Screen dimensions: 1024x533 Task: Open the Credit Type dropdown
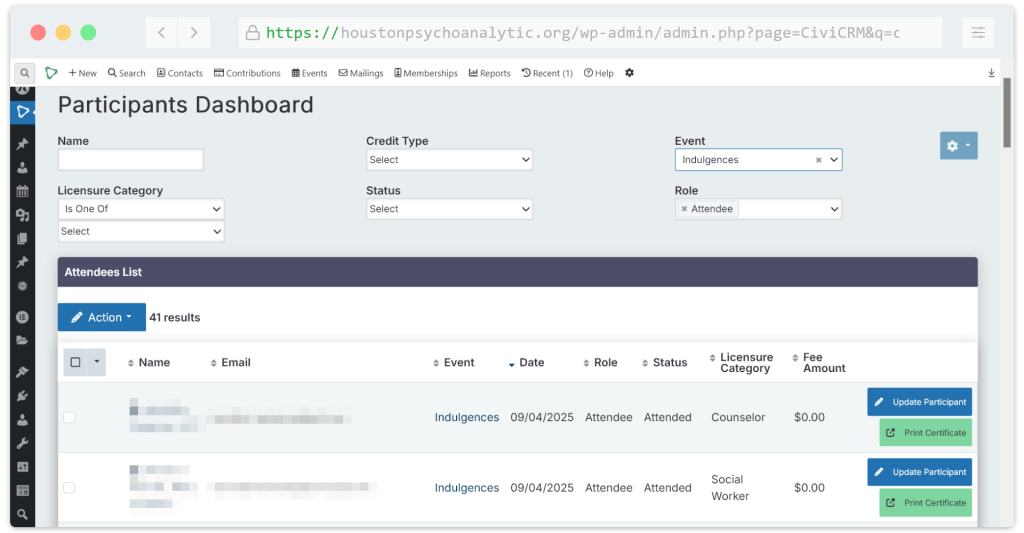[x=449, y=160]
